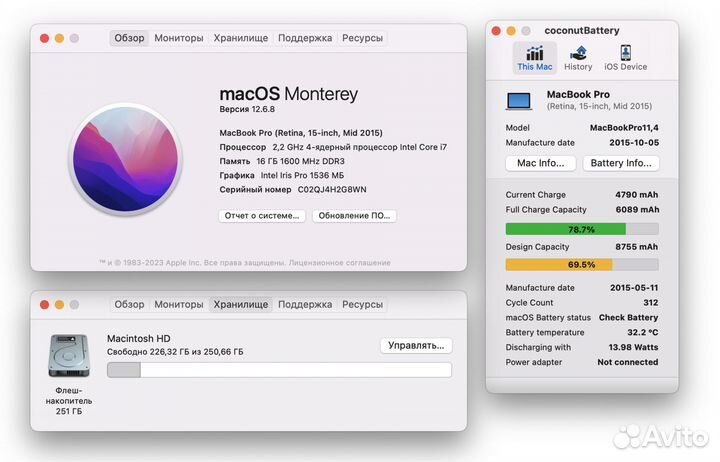Select Поддержка tab in the top About window
This screenshot has width=720, height=462.
305,38
